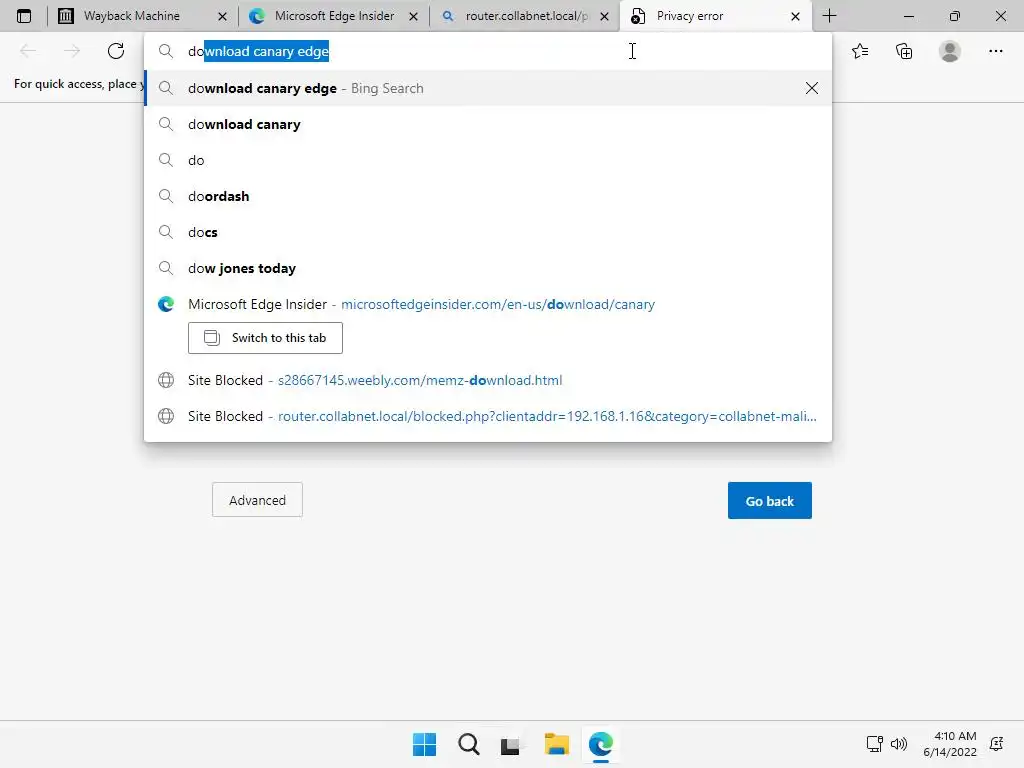Open the notification center icon
The image size is (1024, 768).
[997, 744]
